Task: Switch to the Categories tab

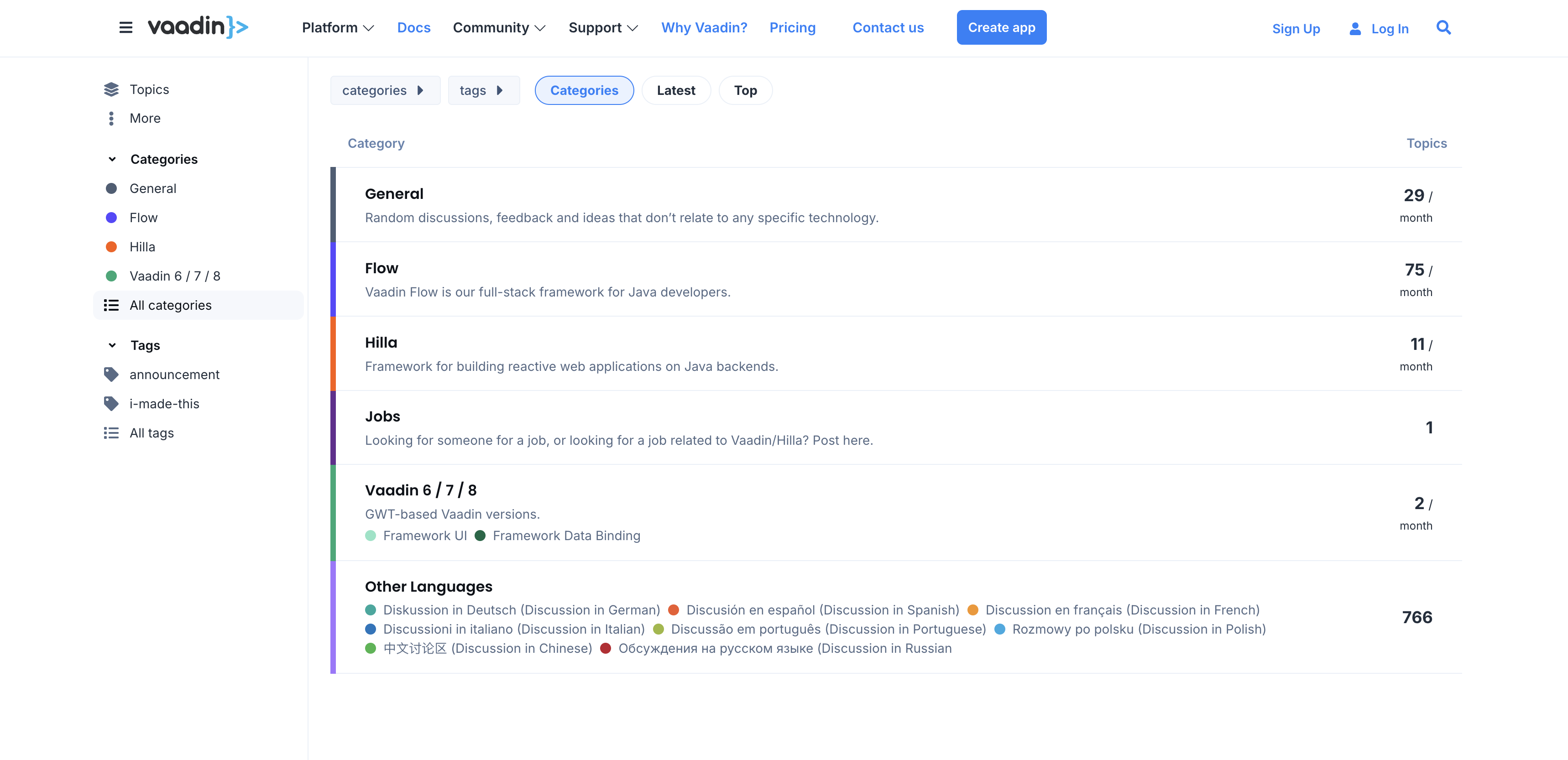Action: (584, 91)
